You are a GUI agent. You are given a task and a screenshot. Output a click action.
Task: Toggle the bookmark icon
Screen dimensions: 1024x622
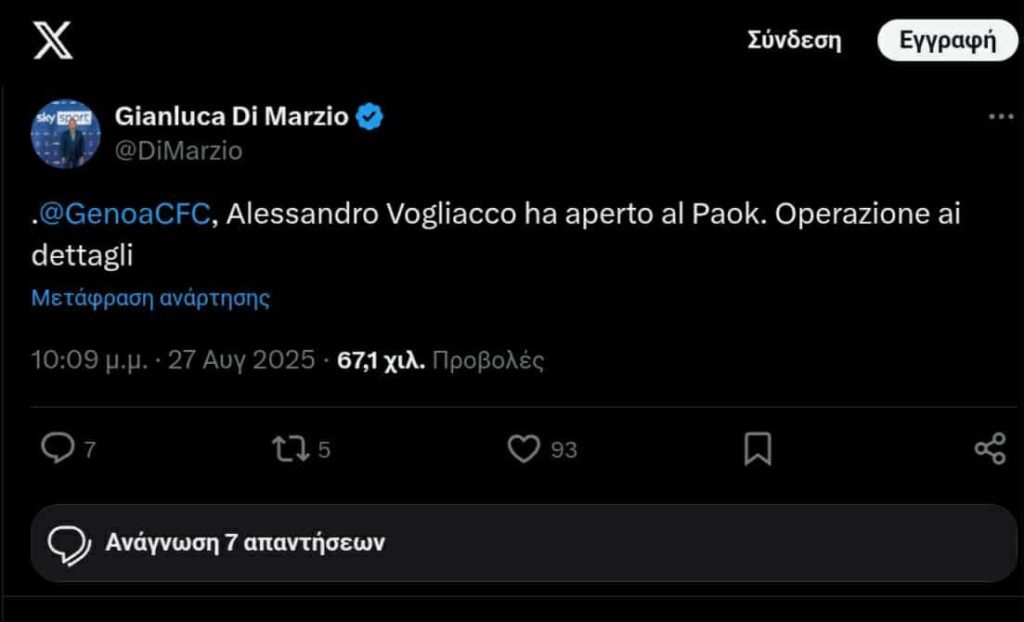pyautogui.click(x=758, y=449)
